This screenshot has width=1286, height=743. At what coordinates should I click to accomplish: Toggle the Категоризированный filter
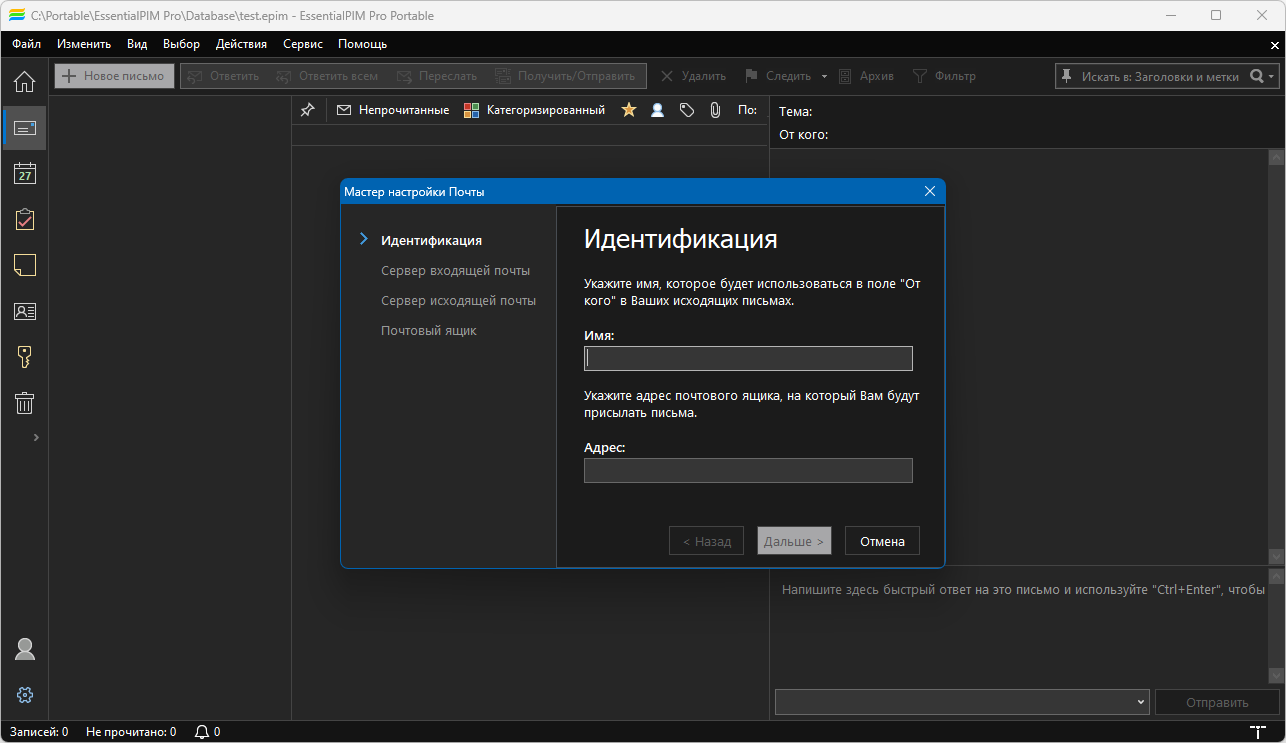tap(534, 110)
